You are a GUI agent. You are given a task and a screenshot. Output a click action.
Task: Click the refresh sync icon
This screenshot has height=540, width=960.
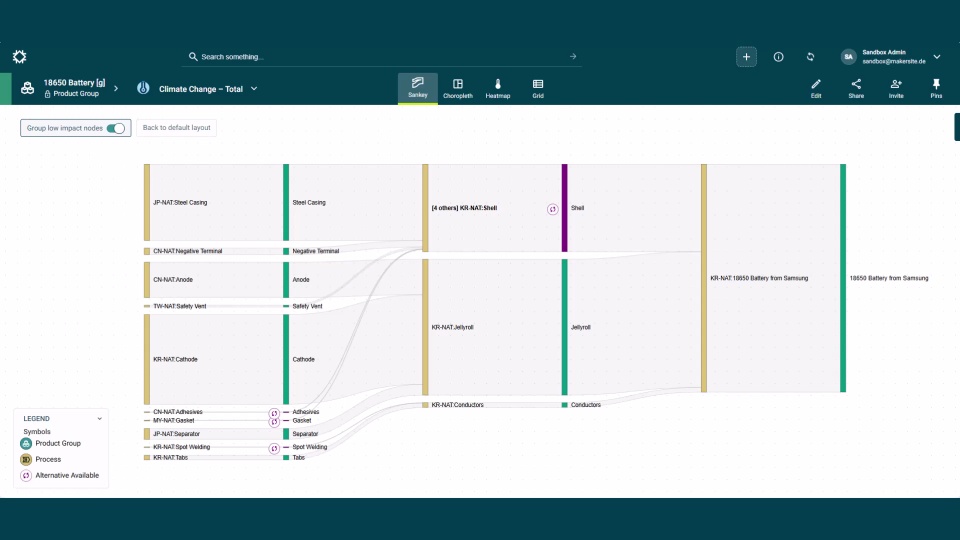[x=810, y=57]
